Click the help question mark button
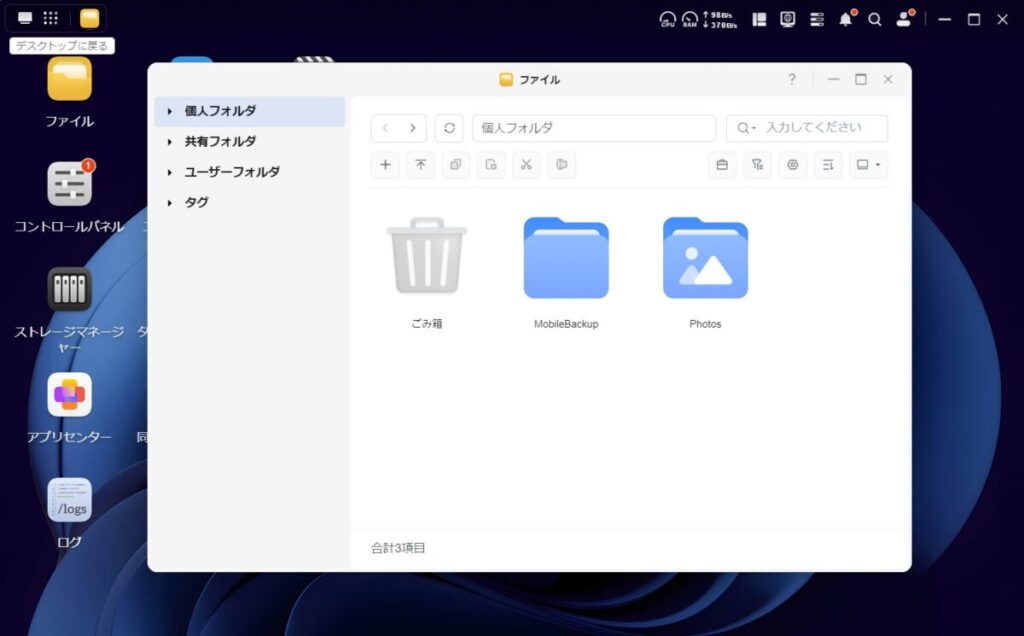Image resolution: width=1024 pixels, height=636 pixels. point(792,79)
